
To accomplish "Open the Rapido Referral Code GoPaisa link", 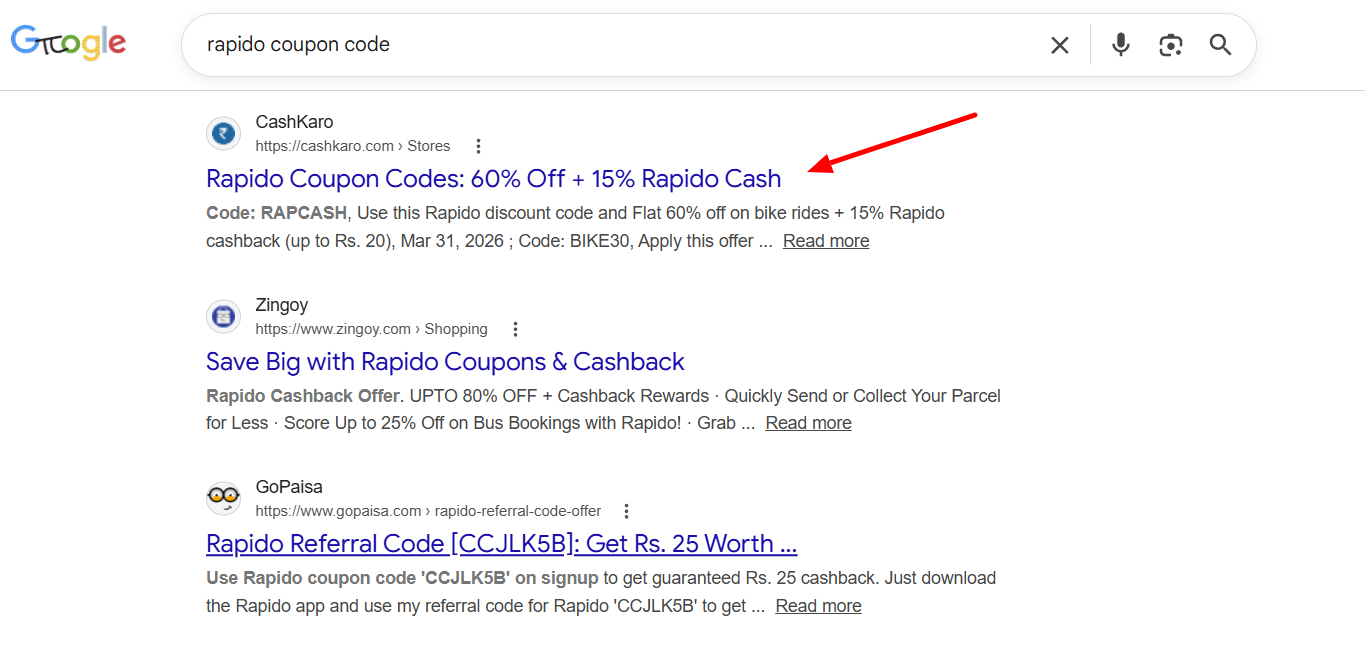I will pos(500,543).
